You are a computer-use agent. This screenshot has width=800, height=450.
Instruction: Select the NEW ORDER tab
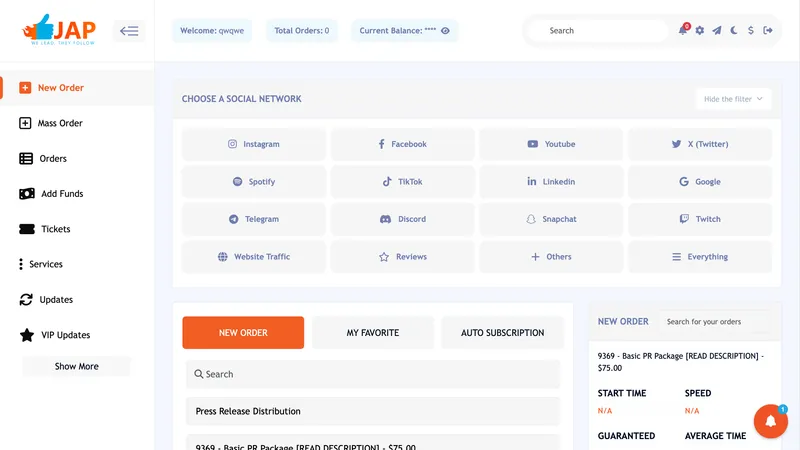[243, 333]
